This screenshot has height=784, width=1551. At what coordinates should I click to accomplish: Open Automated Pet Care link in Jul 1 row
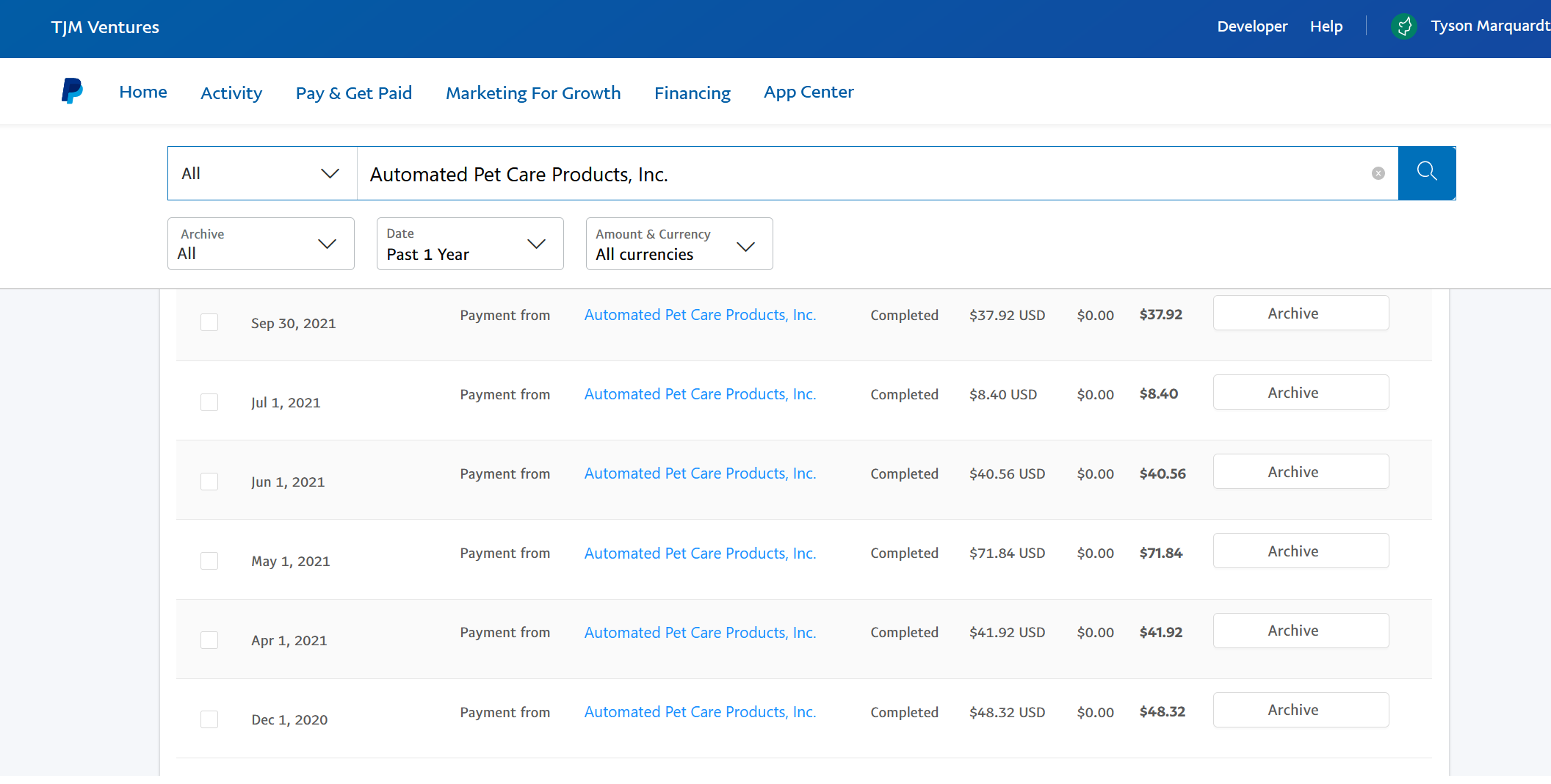[x=700, y=394]
